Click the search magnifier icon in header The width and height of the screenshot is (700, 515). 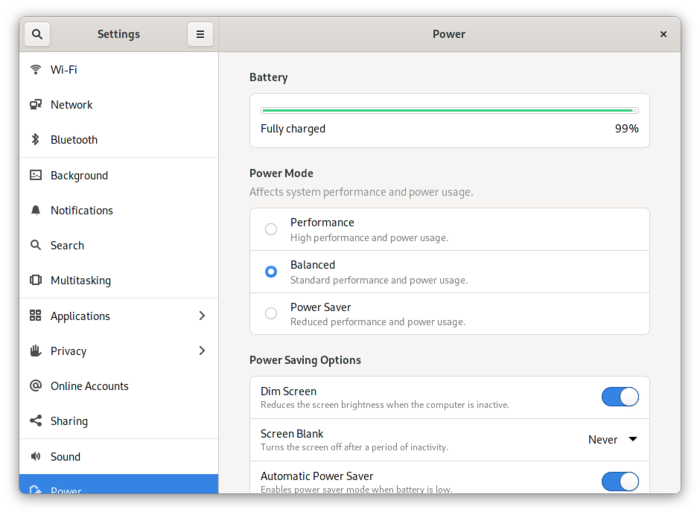(37, 34)
